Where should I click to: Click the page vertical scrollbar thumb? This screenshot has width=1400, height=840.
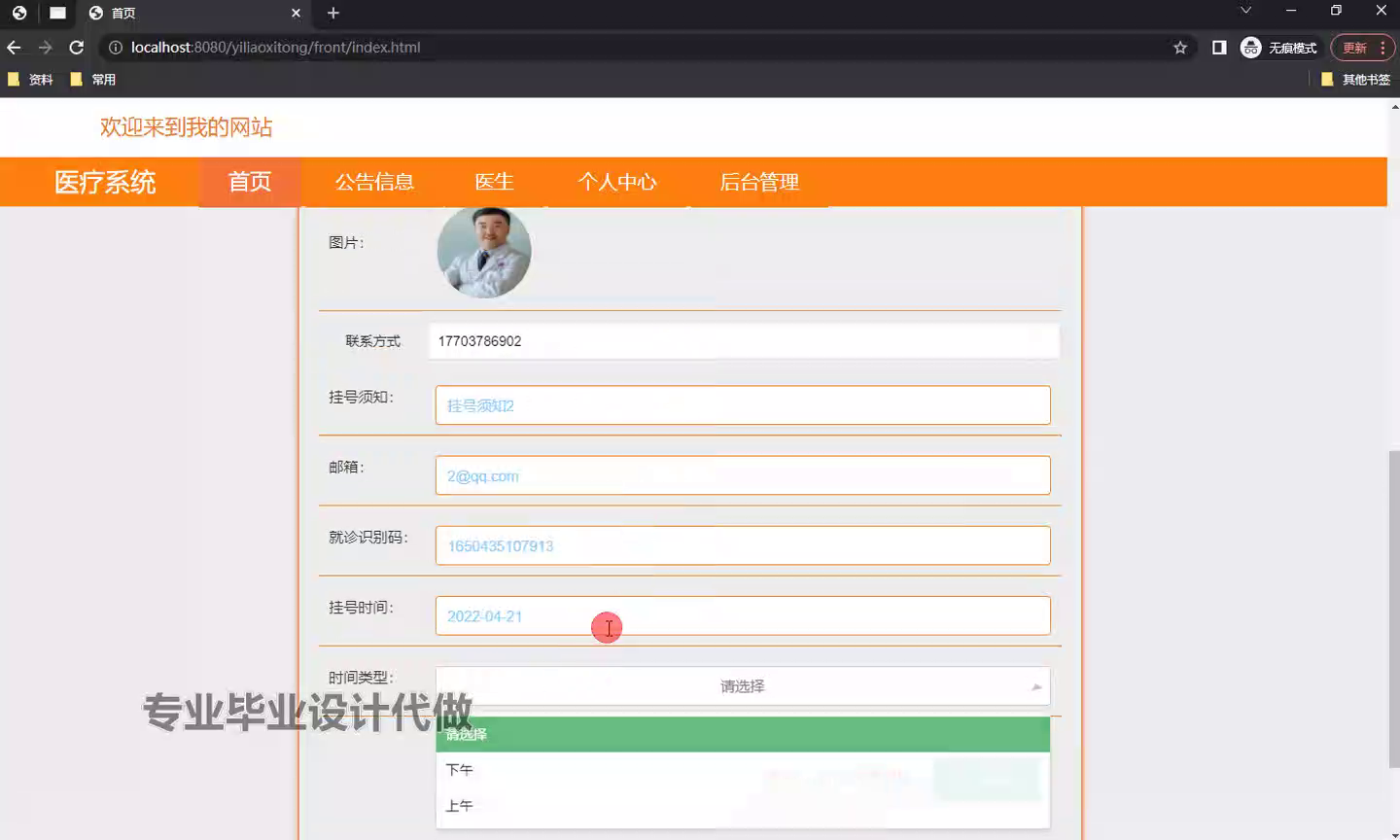click(x=1393, y=610)
